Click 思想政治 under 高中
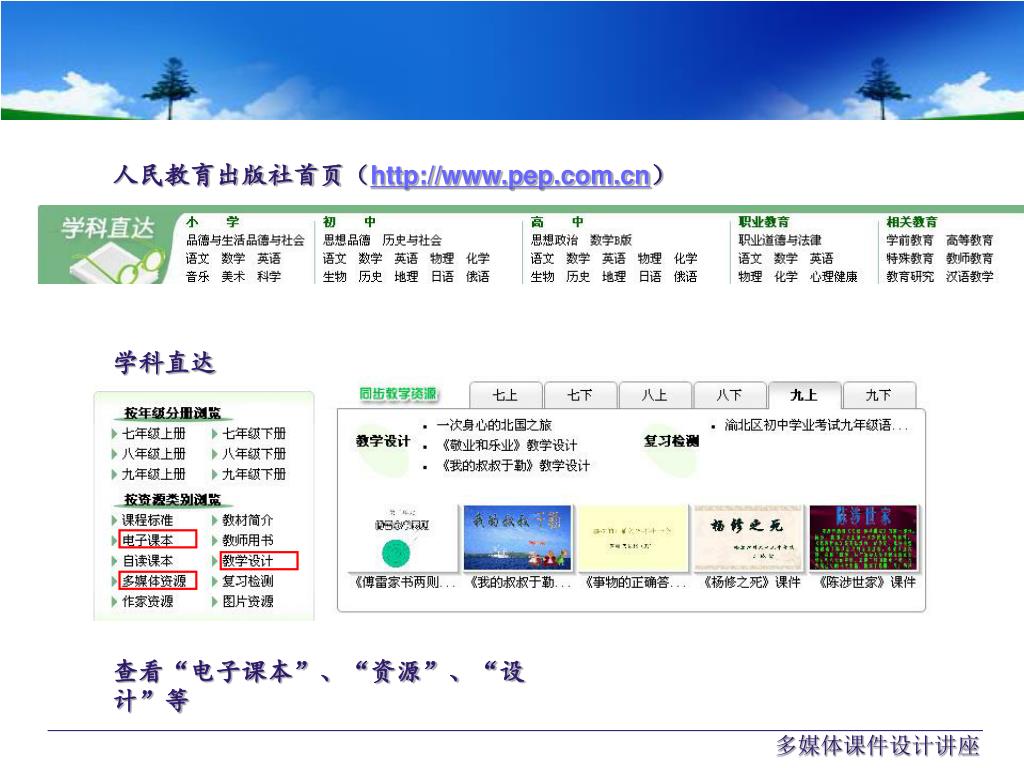Image resolution: width=1024 pixels, height=768 pixels. 554,240
